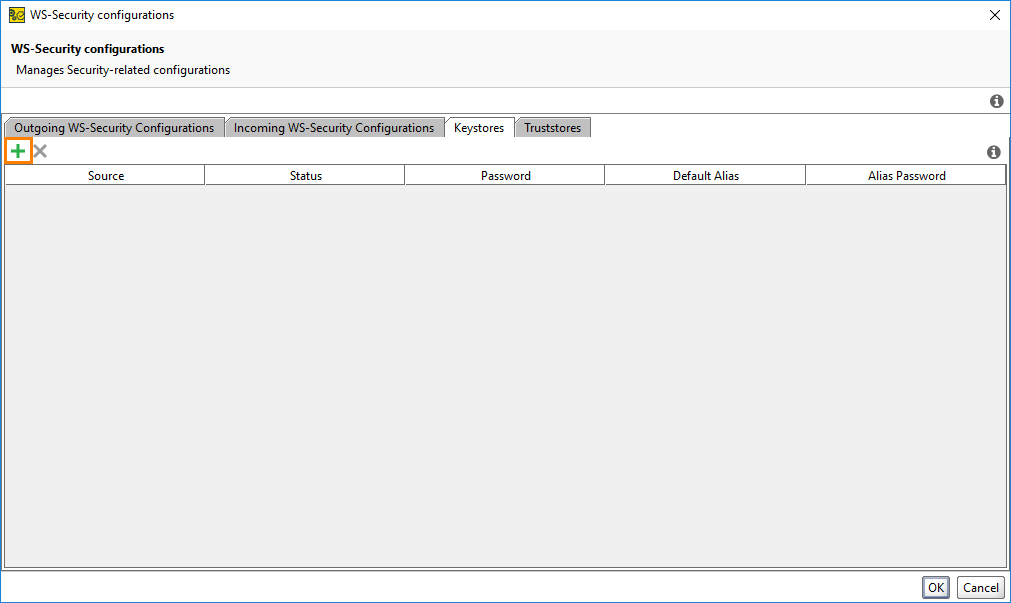Screen dimensions: 1011x603
Task: Open the Outgoing WS-Security Configurations tab
Action: coord(113,127)
